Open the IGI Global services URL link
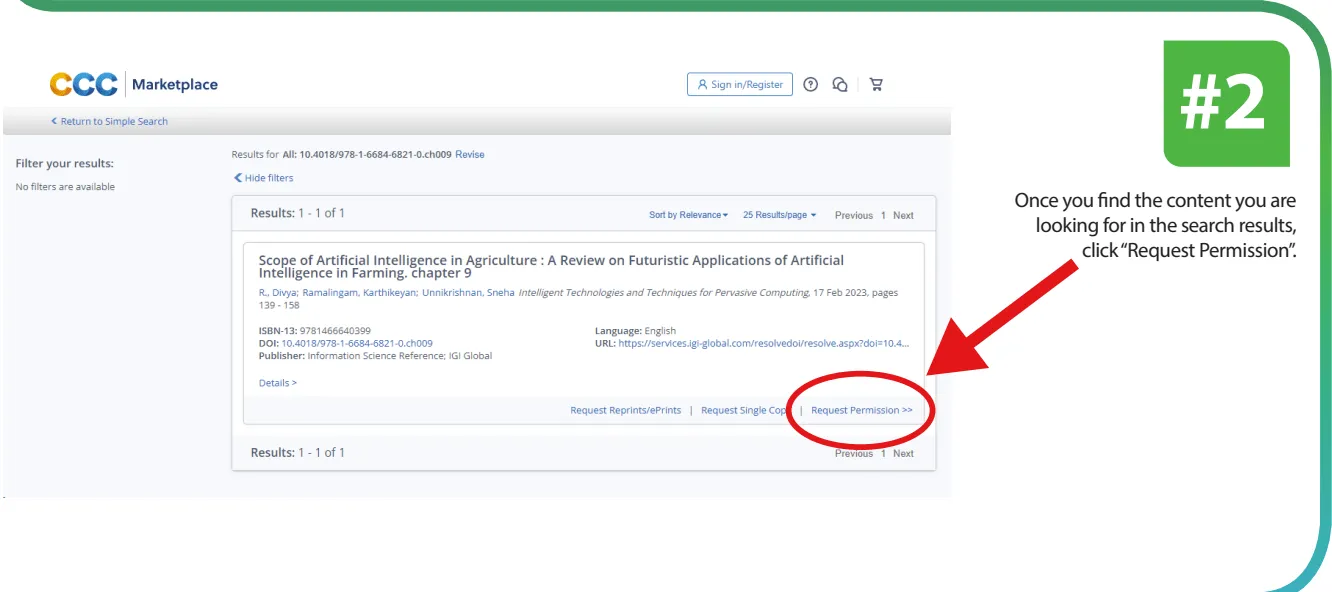 [763, 343]
